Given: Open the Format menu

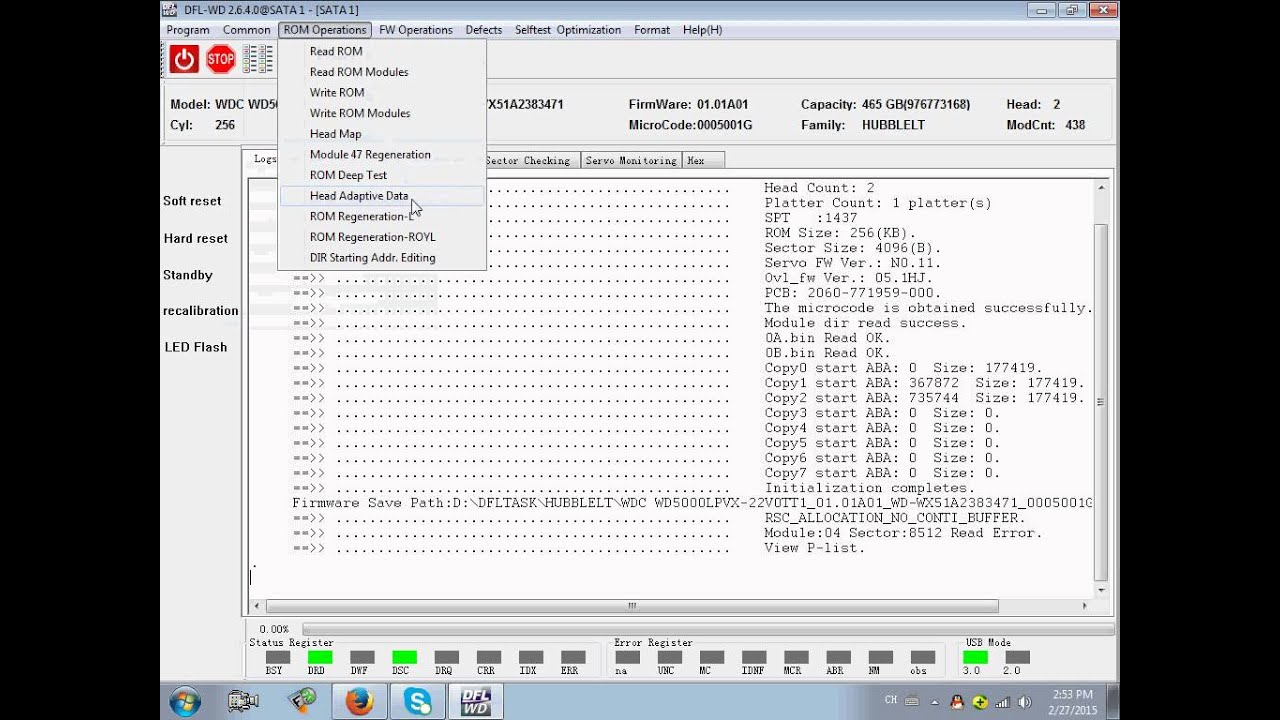Looking at the screenshot, I should pyautogui.click(x=652, y=30).
